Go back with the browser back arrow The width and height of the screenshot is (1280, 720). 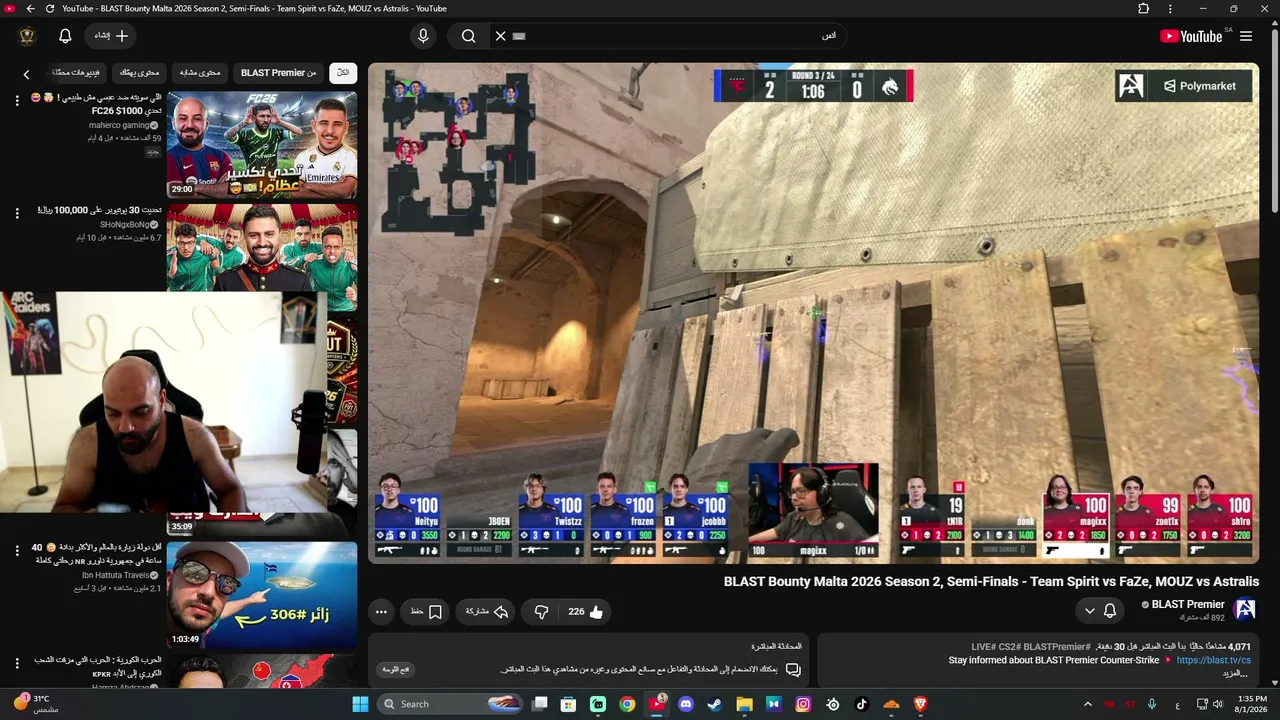coord(30,9)
